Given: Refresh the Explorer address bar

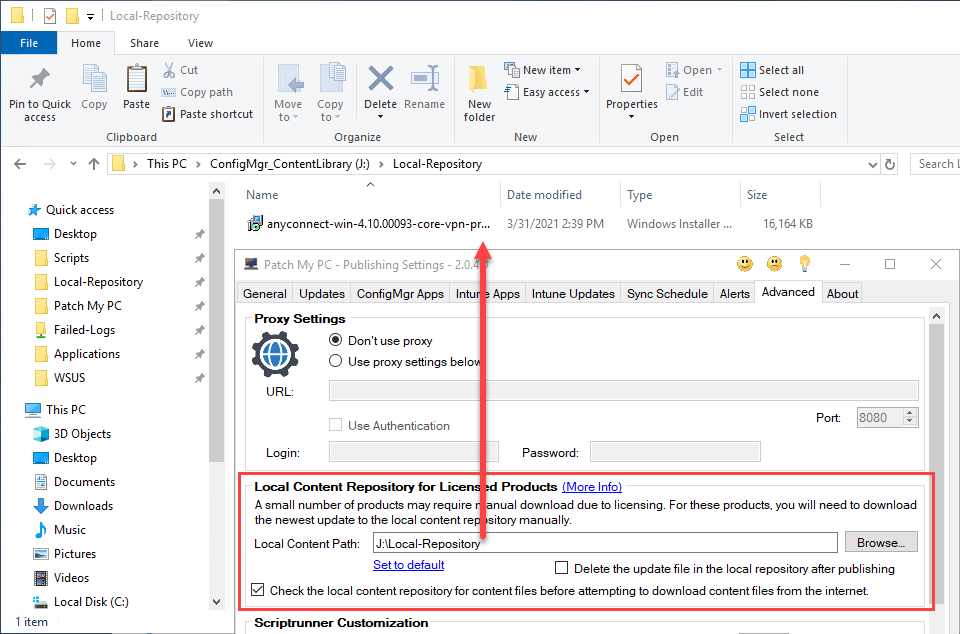Looking at the screenshot, I should click(x=890, y=164).
